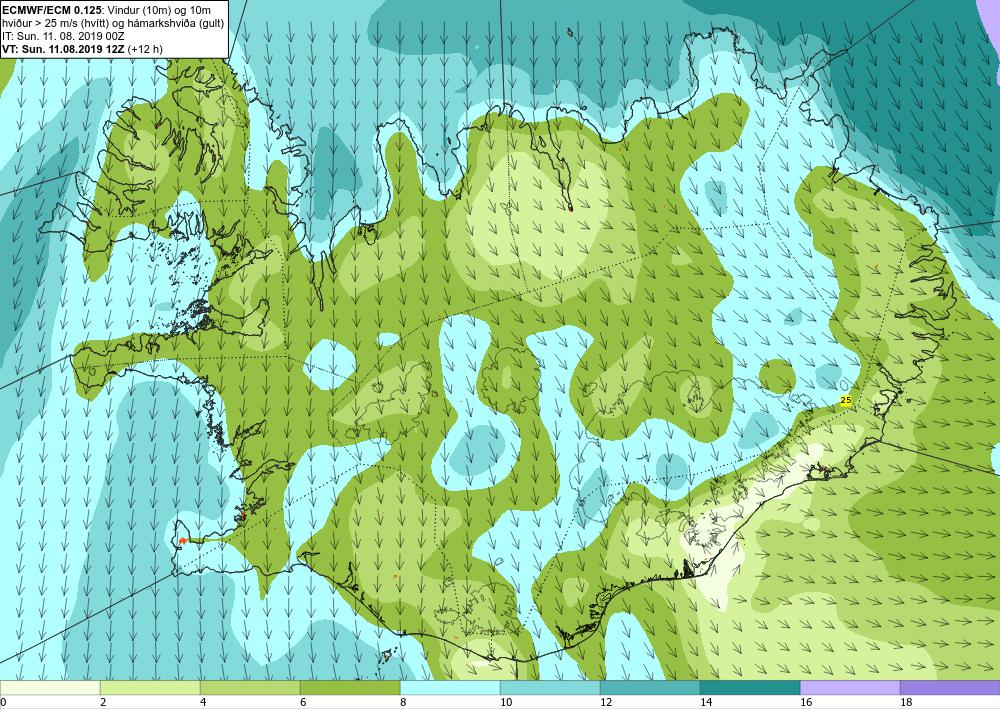Select the pale cream 0–2 legend swatch
Image resolution: width=1000 pixels, height=709 pixels.
click(x=50, y=687)
